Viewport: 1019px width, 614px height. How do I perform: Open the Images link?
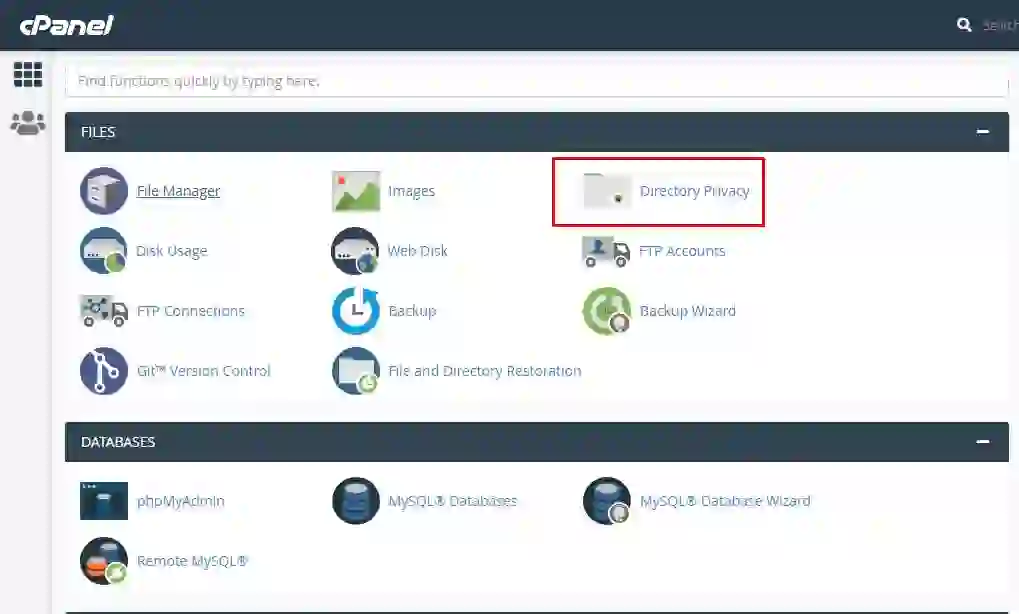(411, 191)
